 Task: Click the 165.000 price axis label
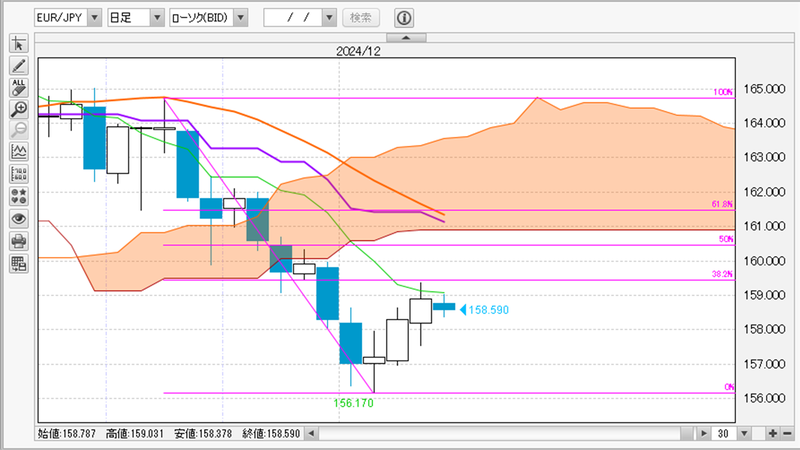coord(764,89)
